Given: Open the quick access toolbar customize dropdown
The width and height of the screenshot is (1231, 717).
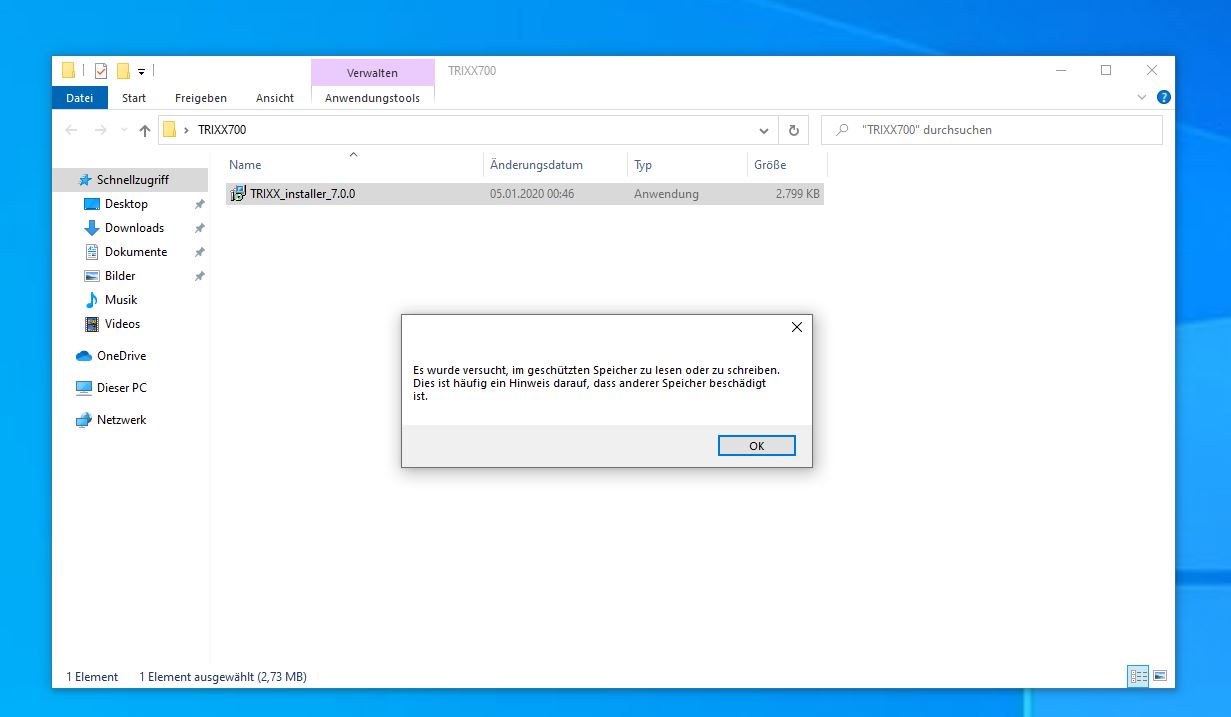Looking at the screenshot, I should [x=142, y=72].
